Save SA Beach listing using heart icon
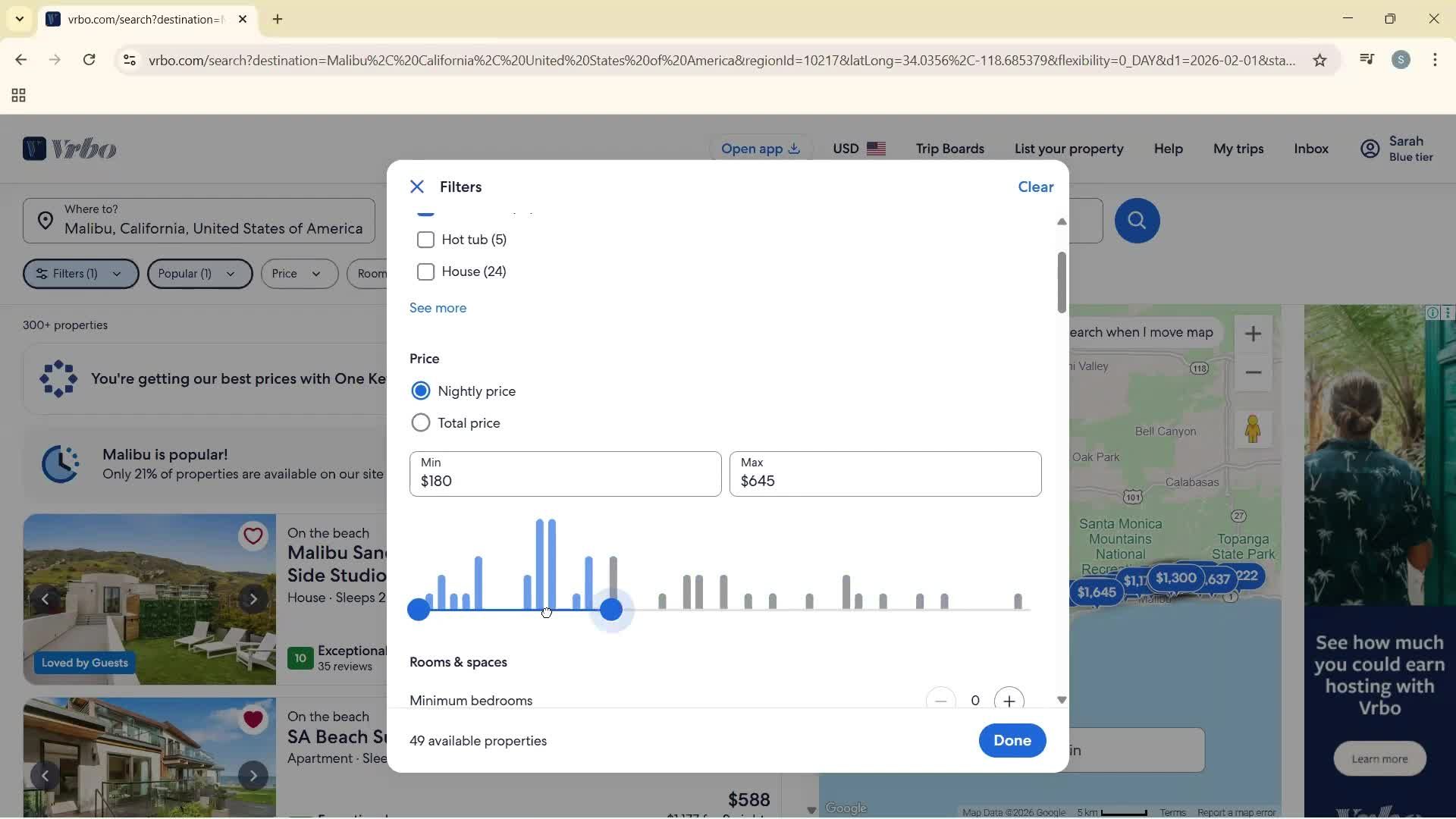 pos(253,719)
